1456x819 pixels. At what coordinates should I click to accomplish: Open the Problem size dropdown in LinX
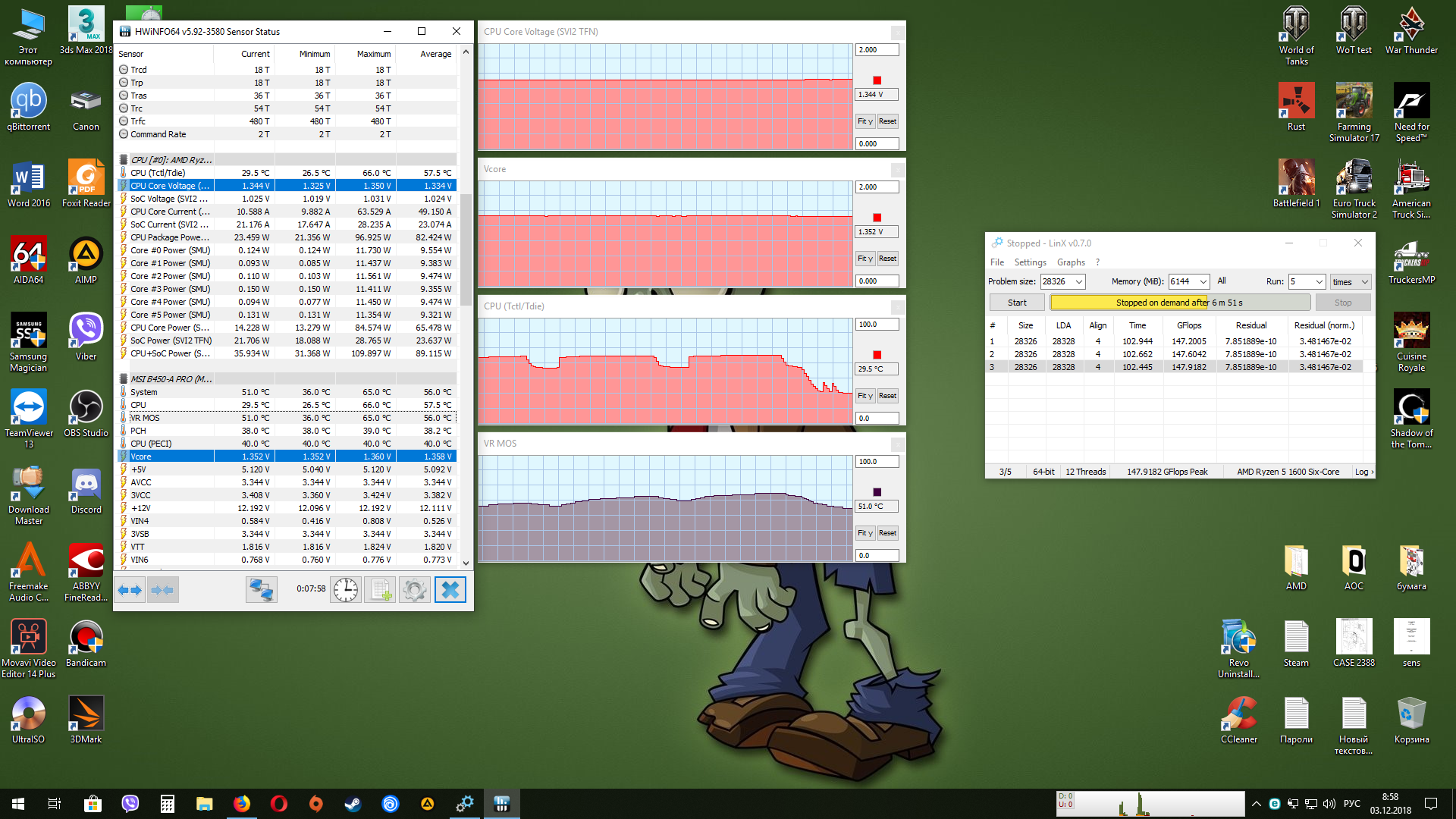(1078, 282)
